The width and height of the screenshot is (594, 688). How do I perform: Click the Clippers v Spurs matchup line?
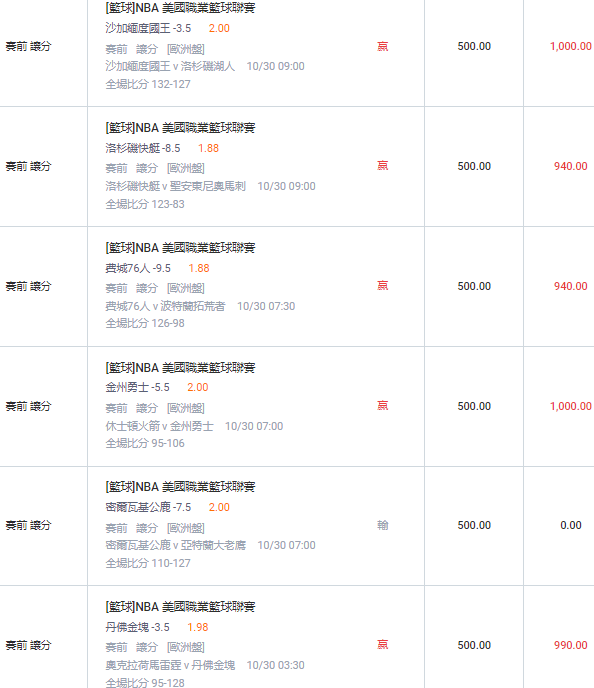pyautogui.click(x=175, y=186)
